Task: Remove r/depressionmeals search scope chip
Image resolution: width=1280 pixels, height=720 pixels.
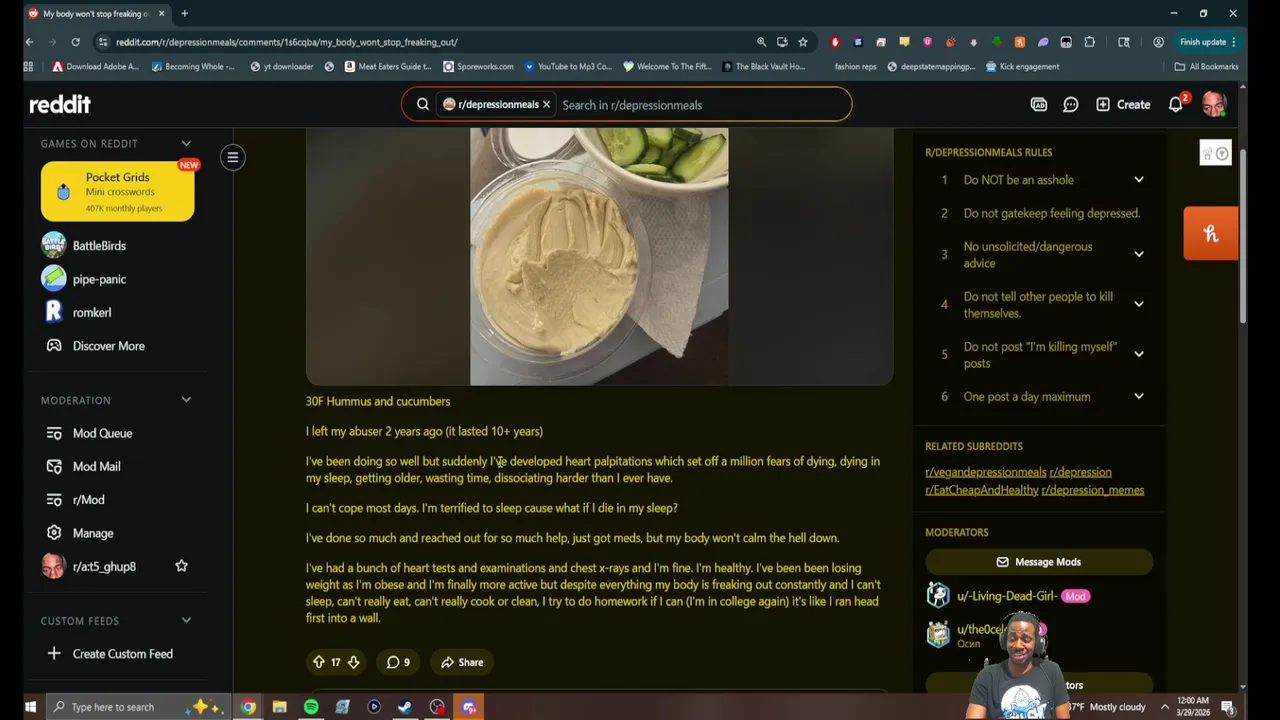Action: point(546,105)
